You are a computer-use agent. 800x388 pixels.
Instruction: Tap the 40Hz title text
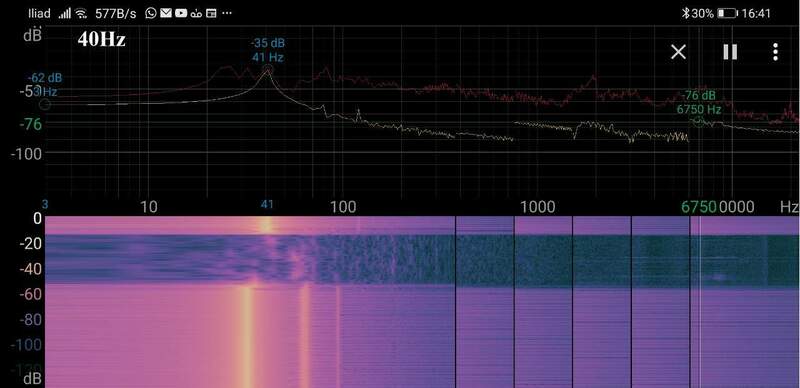tap(101, 39)
